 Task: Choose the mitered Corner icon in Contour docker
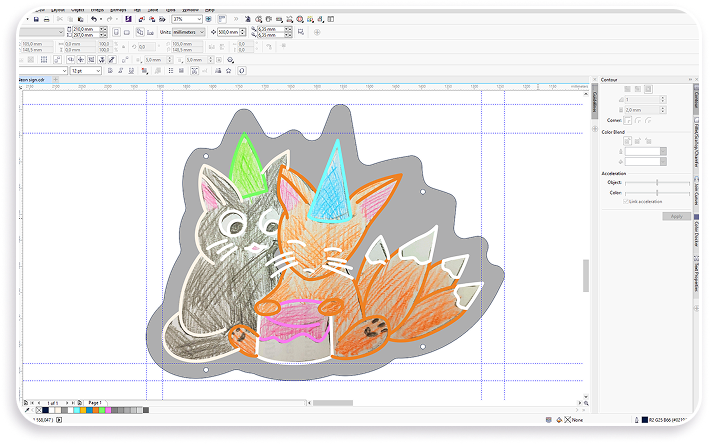click(628, 120)
